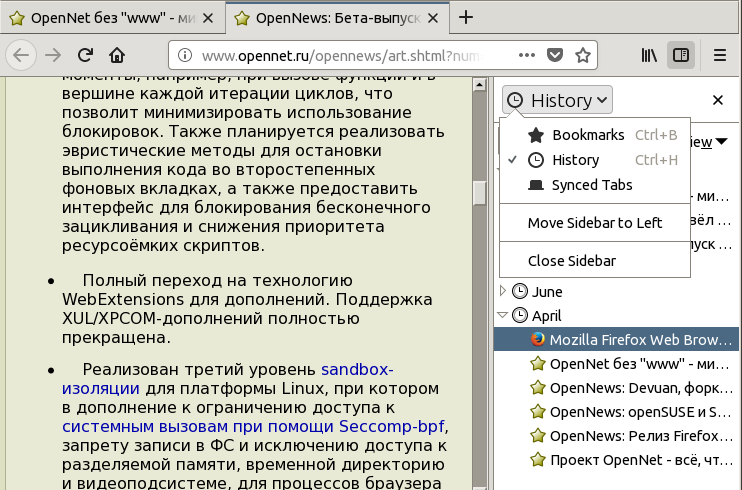Toggle the sidebar toolbar button

pyautogui.click(x=680, y=55)
